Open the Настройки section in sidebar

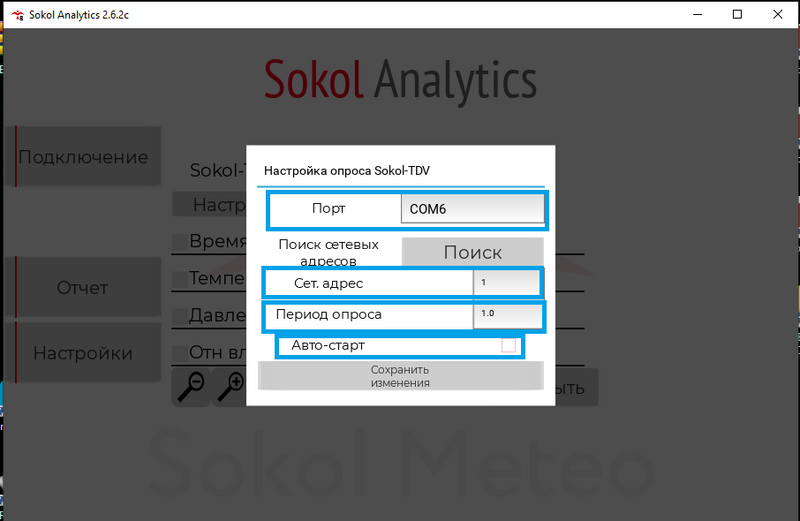click(x=83, y=353)
